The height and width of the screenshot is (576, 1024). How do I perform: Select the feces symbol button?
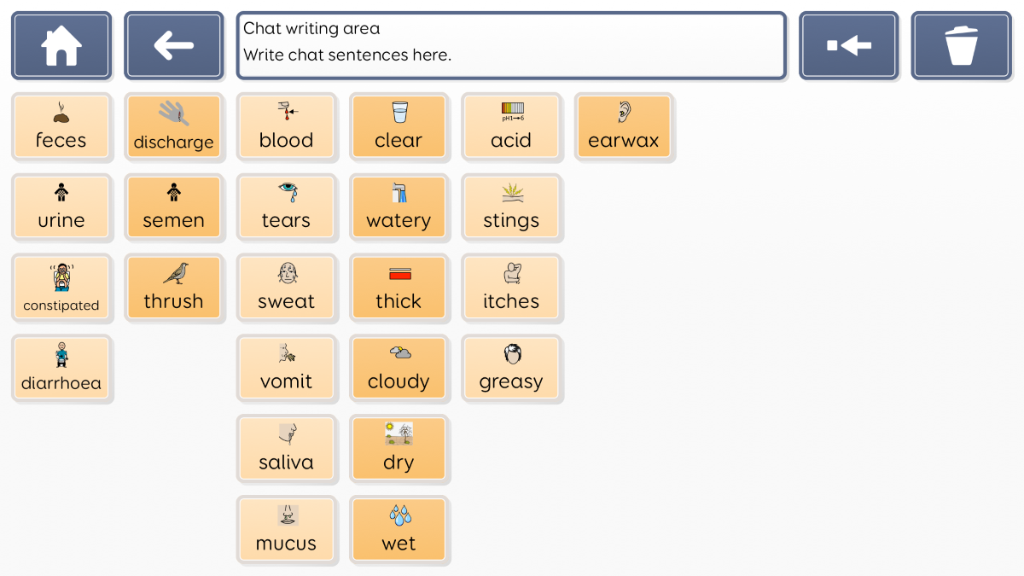click(61, 127)
